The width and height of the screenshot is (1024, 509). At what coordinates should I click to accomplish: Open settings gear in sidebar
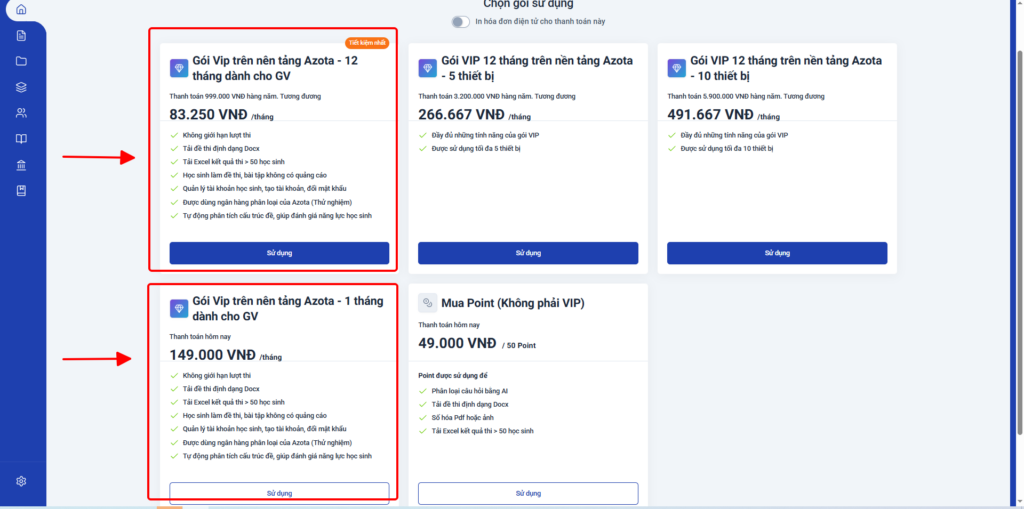coord(22,482)
